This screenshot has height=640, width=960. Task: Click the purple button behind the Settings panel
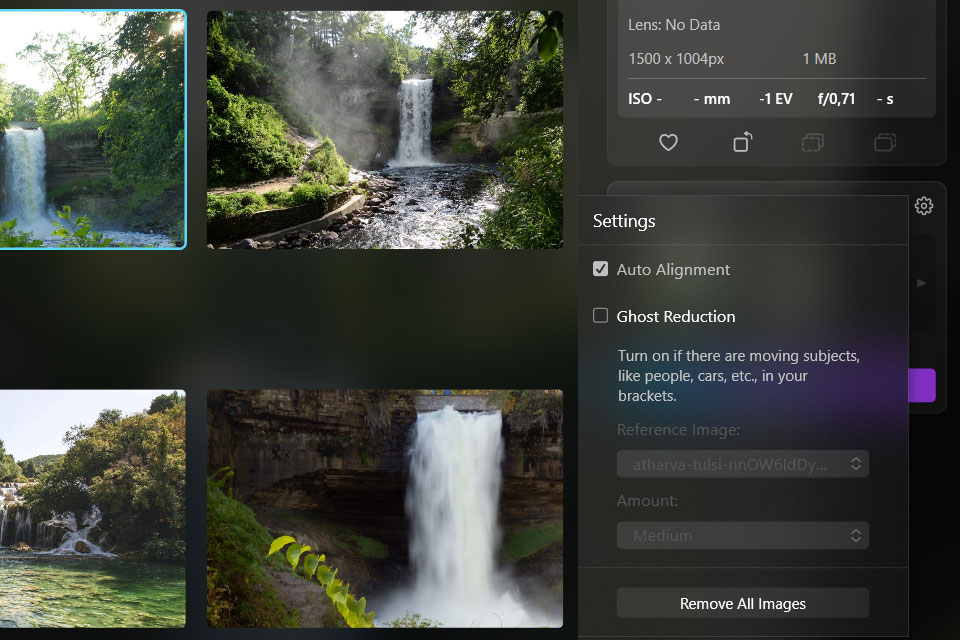(922, 385)
